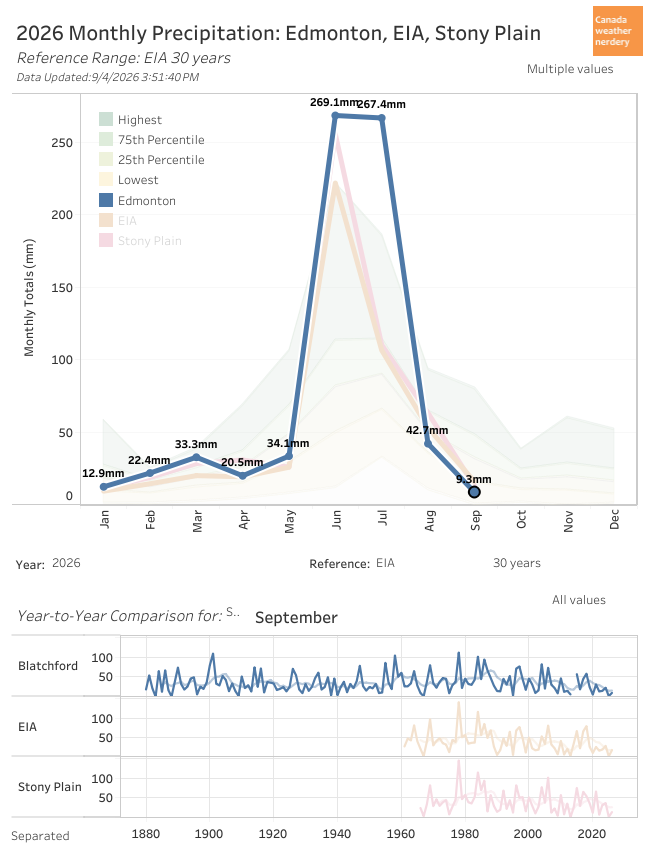
Task: Open the 30 years range dropdown
Action: (516, 563)
